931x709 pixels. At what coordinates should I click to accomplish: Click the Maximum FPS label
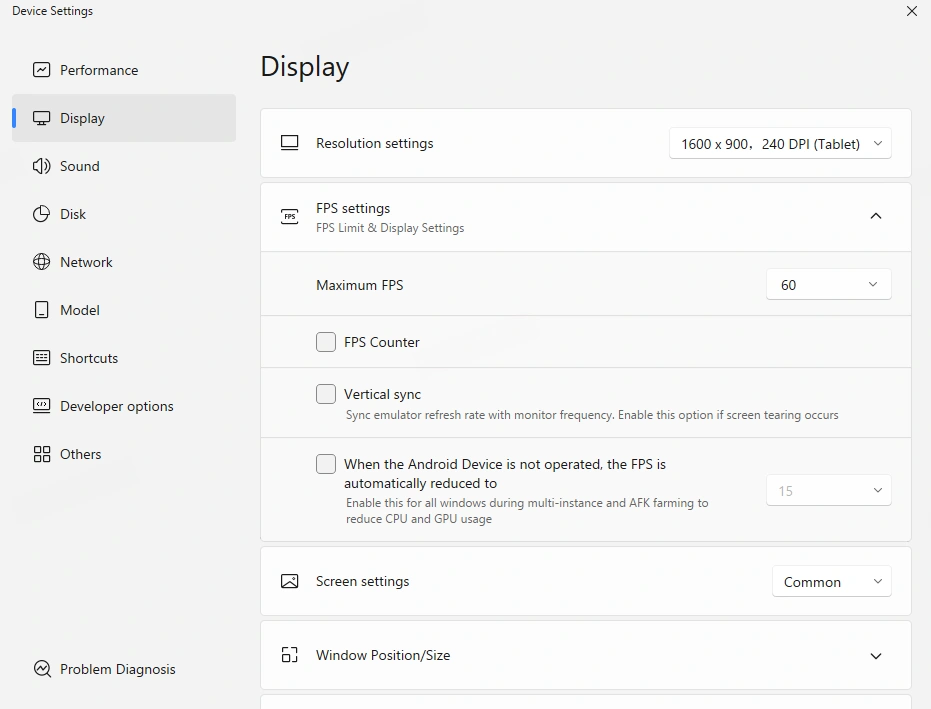click(x=360, y=285)
